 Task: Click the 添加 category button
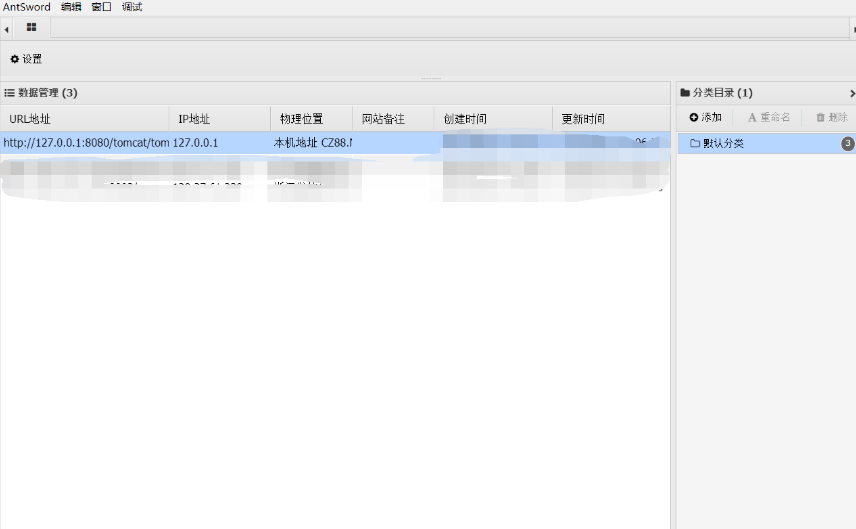[x=705, y=117]
